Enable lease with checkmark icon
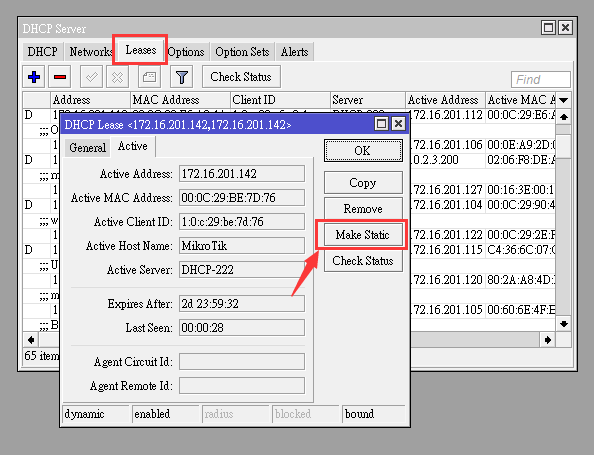Screen dimensions: 594x455 [91, 77]
